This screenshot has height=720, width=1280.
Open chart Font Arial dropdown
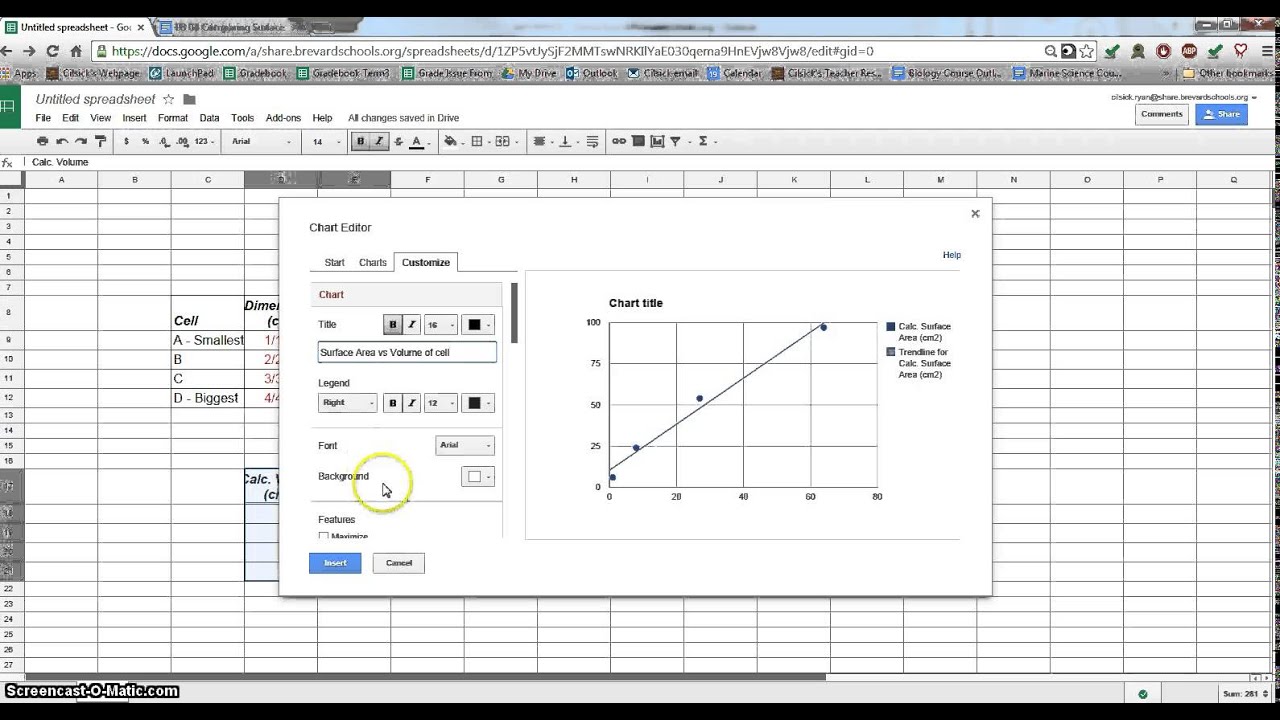point(465,445)
